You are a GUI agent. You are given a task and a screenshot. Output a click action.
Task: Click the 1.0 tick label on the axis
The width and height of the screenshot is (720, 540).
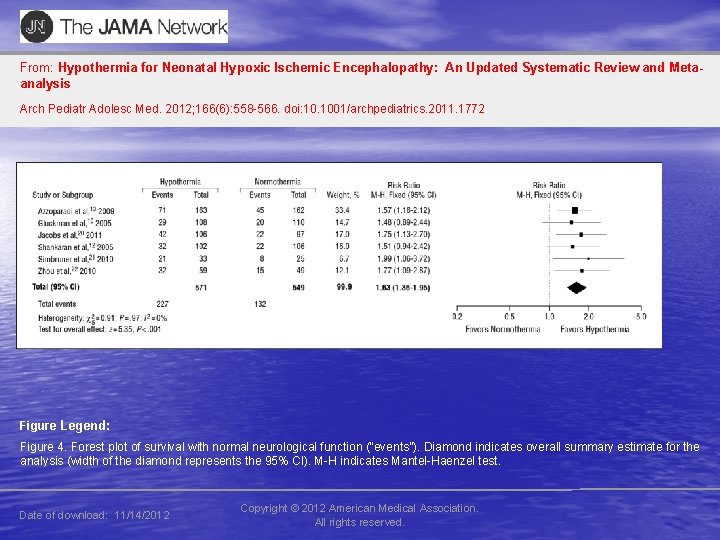(549, 316)
